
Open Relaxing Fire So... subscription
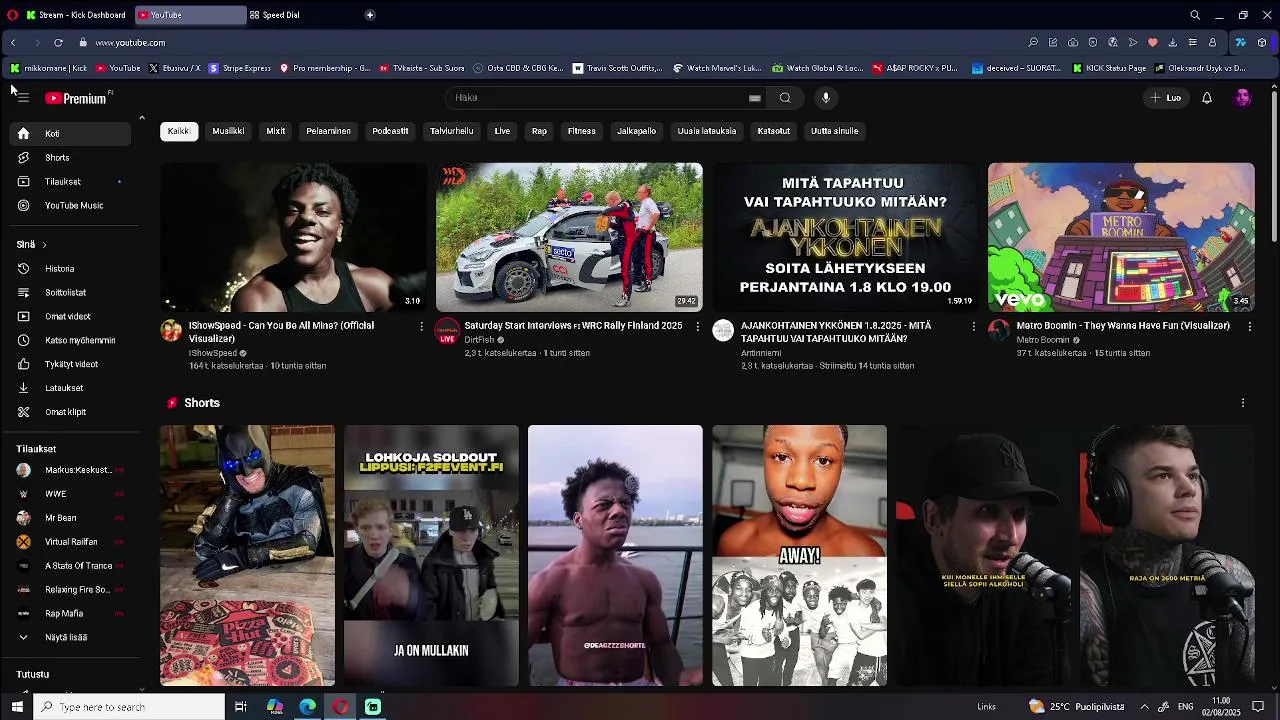click(70, 590)
